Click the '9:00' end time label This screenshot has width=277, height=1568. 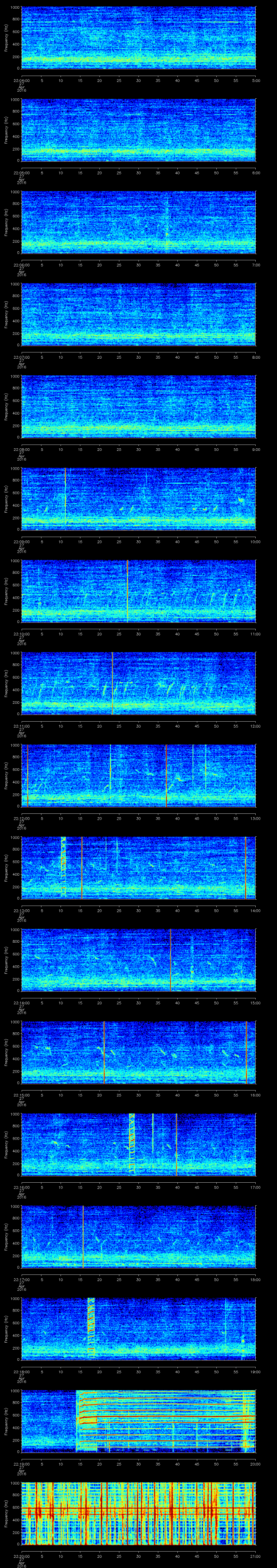pos(256,449)
